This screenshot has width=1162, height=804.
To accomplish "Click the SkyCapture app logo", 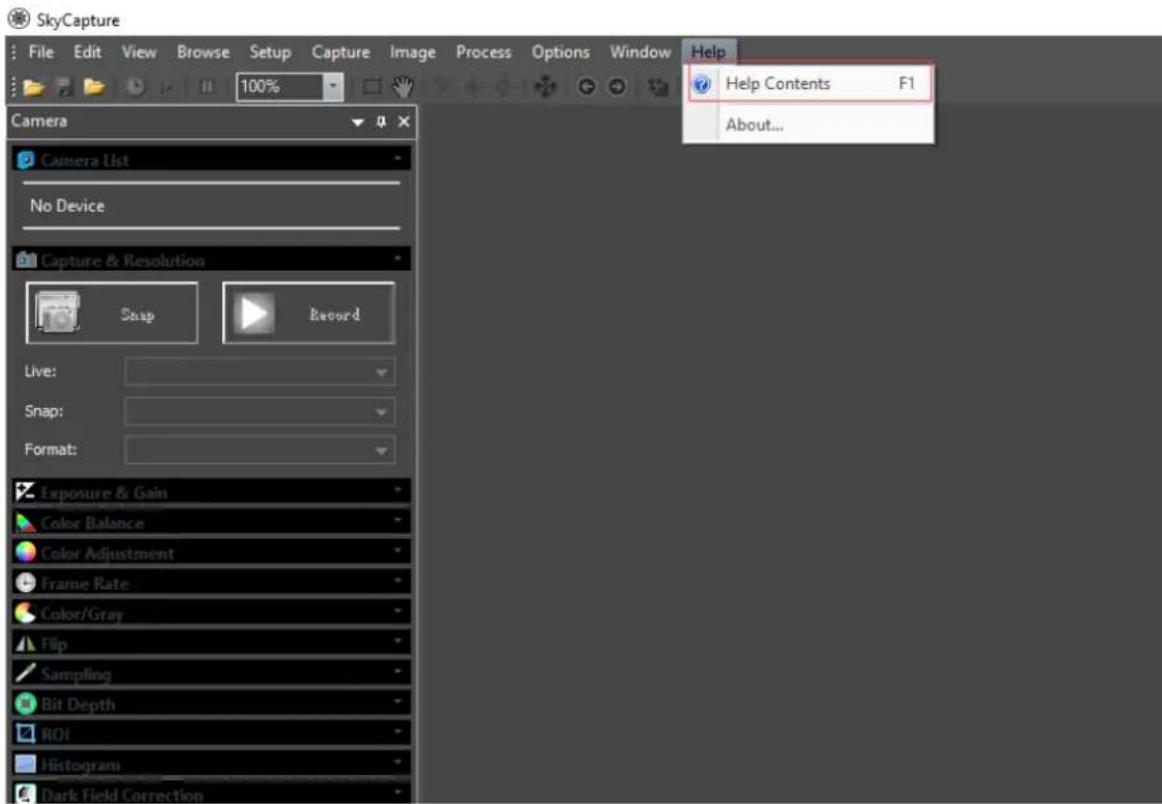I will 19,19.
